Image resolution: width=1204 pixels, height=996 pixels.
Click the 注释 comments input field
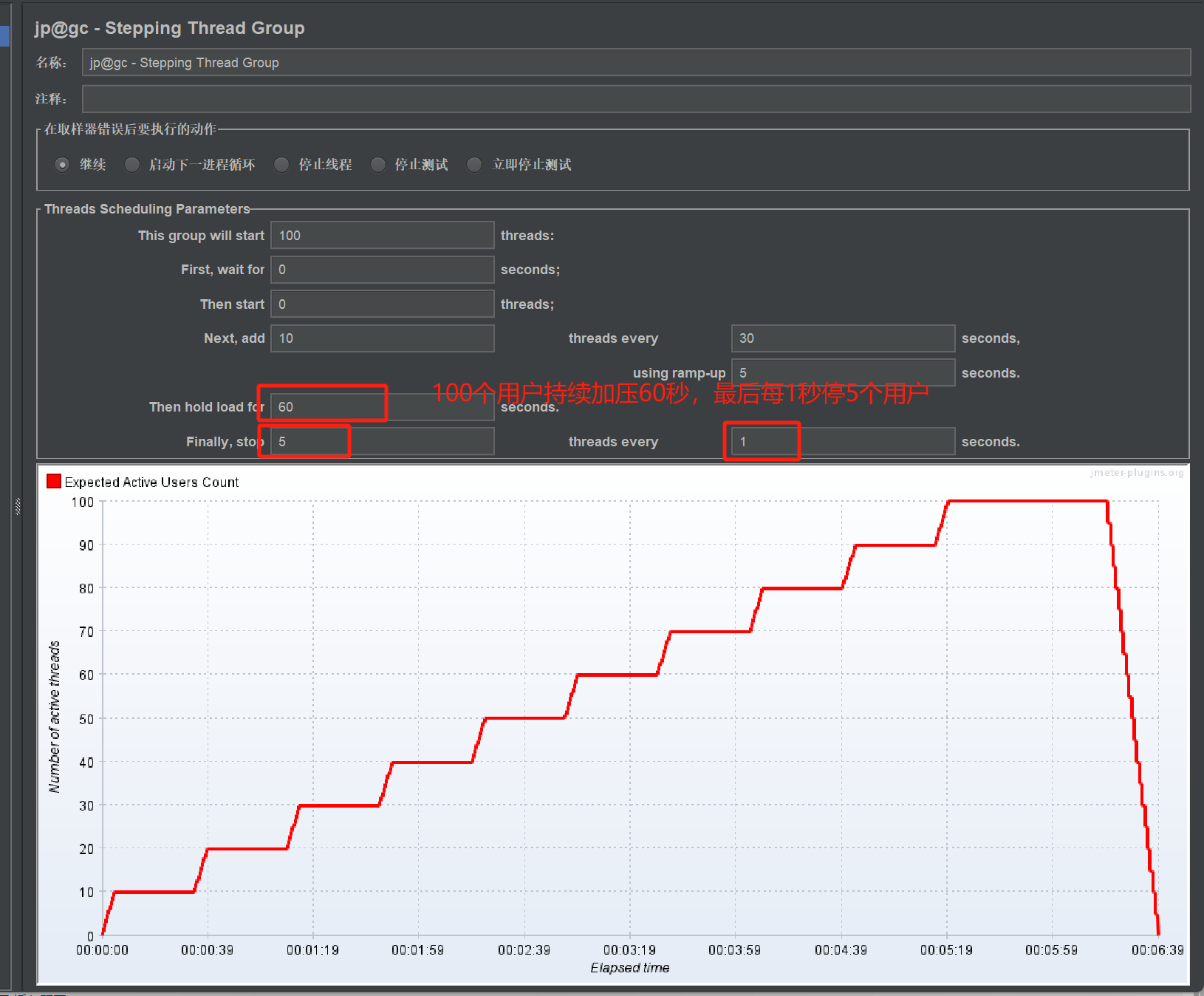click(636, 99)
